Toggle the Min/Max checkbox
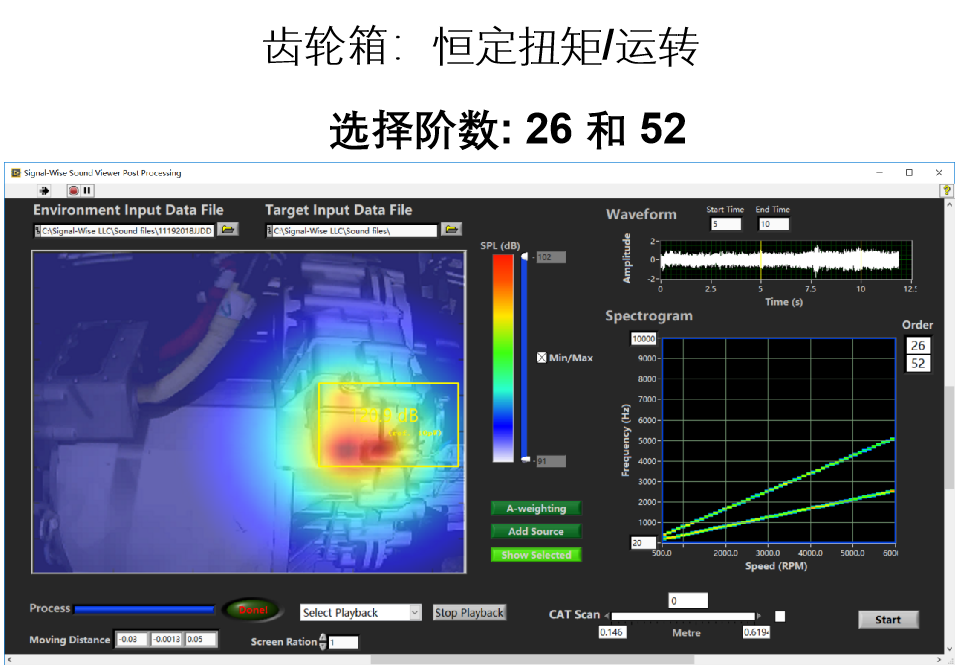Viewport: 960px width, 665px height. (542, 357)
